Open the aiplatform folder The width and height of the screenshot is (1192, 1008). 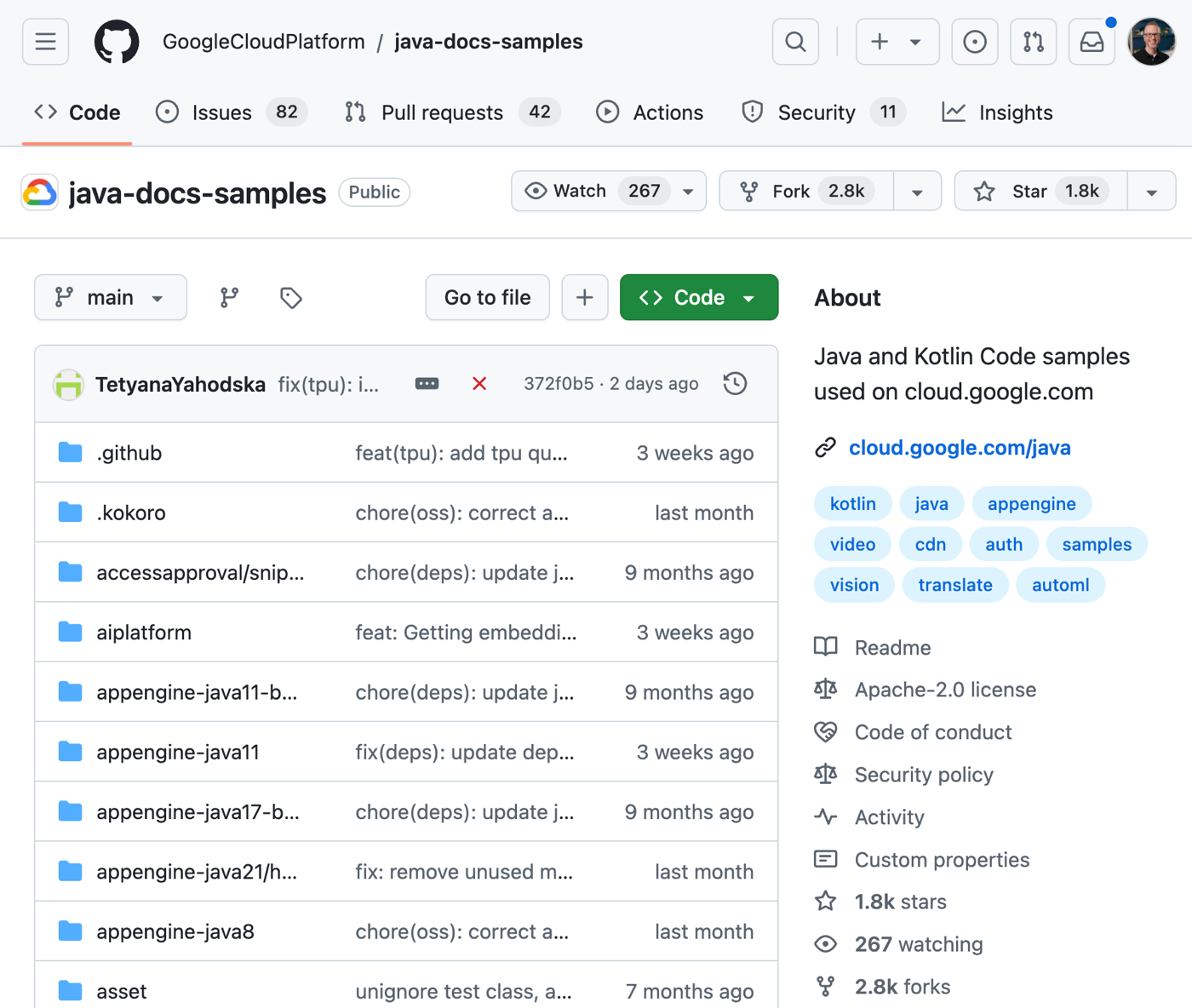[x=144, y=633]
